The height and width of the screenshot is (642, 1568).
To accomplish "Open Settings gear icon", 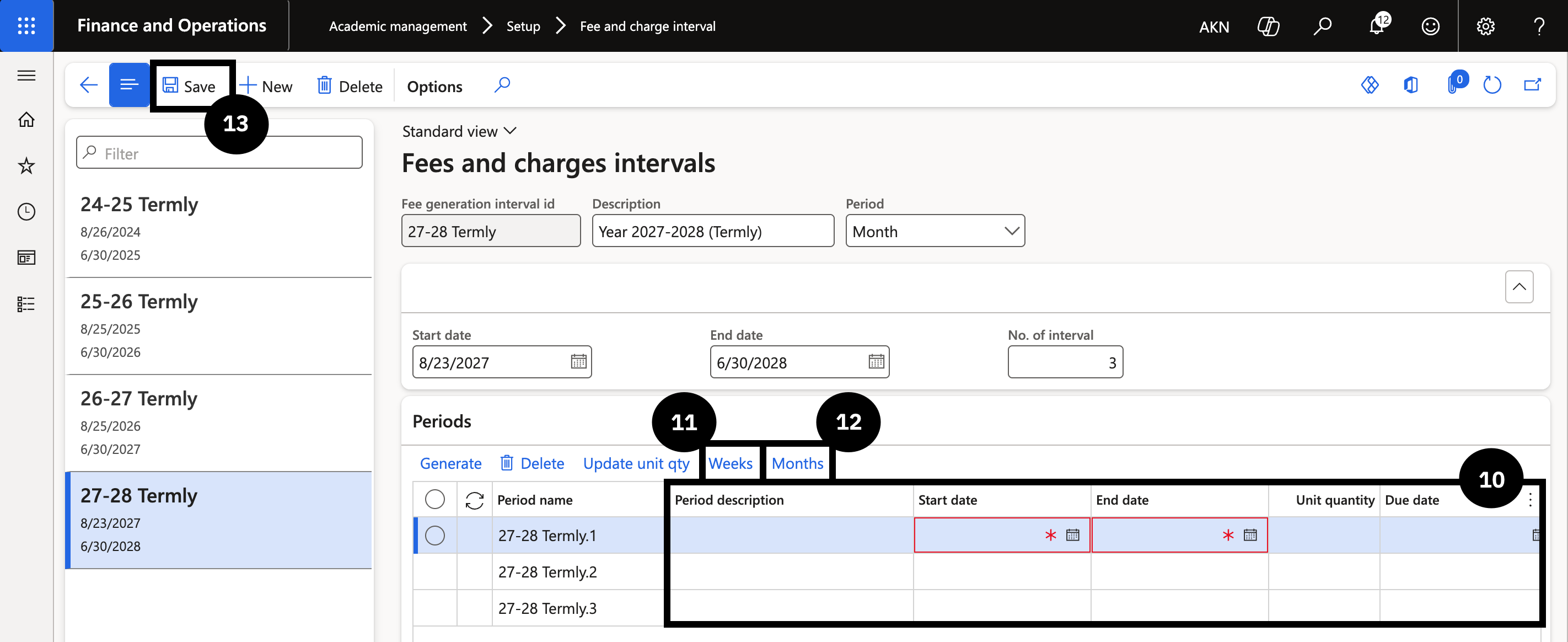I will pos(1485,26).
